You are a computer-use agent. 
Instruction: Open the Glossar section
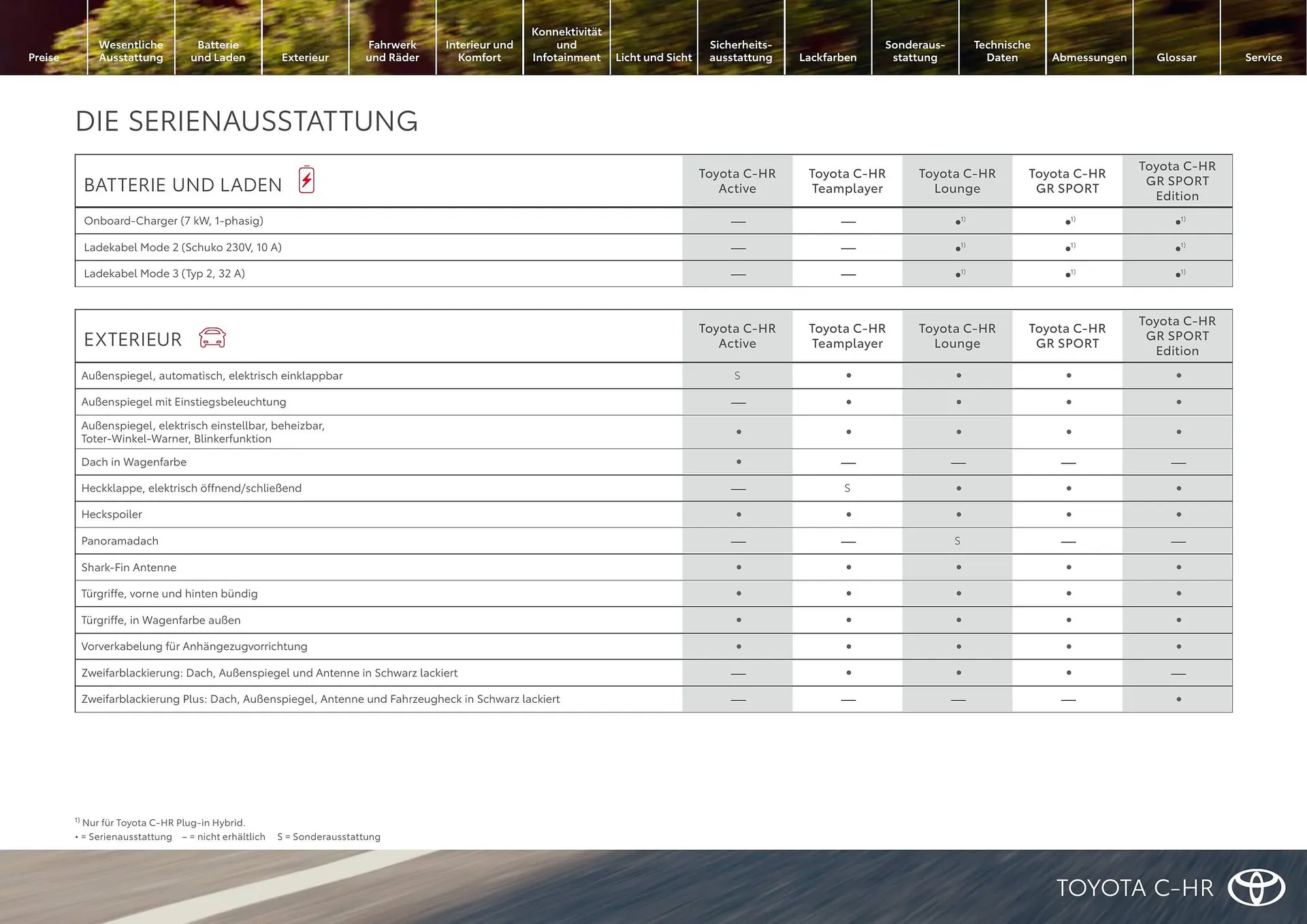1176,57
